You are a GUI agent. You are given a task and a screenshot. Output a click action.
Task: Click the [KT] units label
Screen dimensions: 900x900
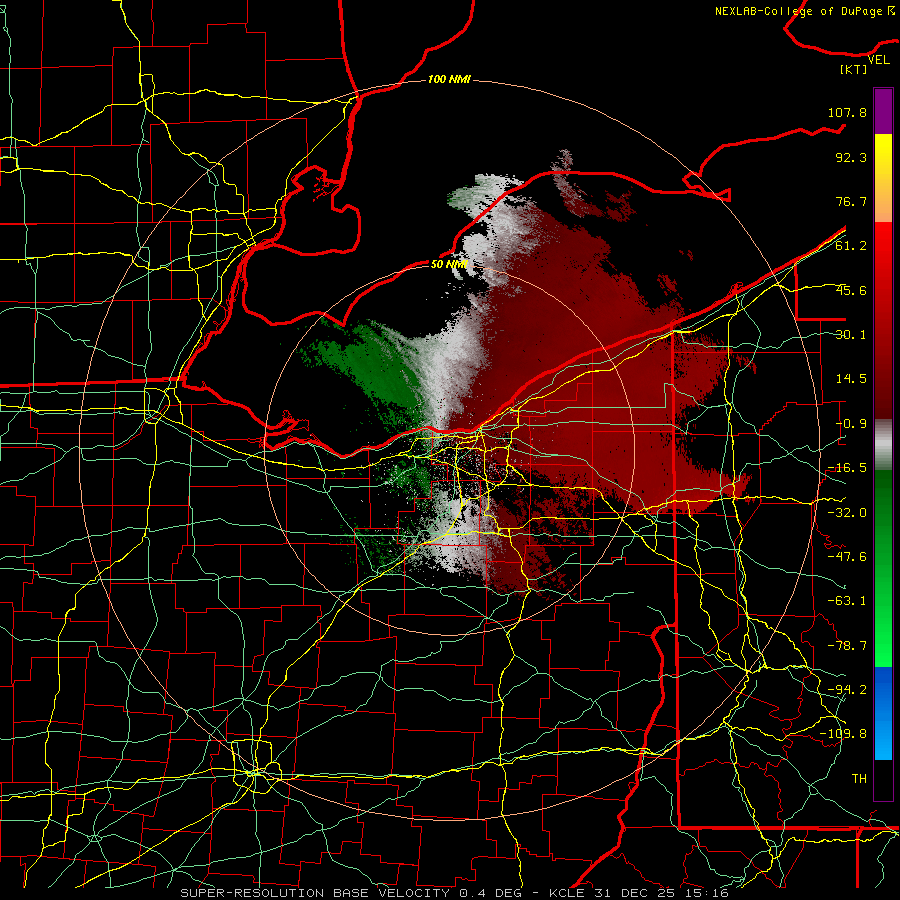[854, 69]
